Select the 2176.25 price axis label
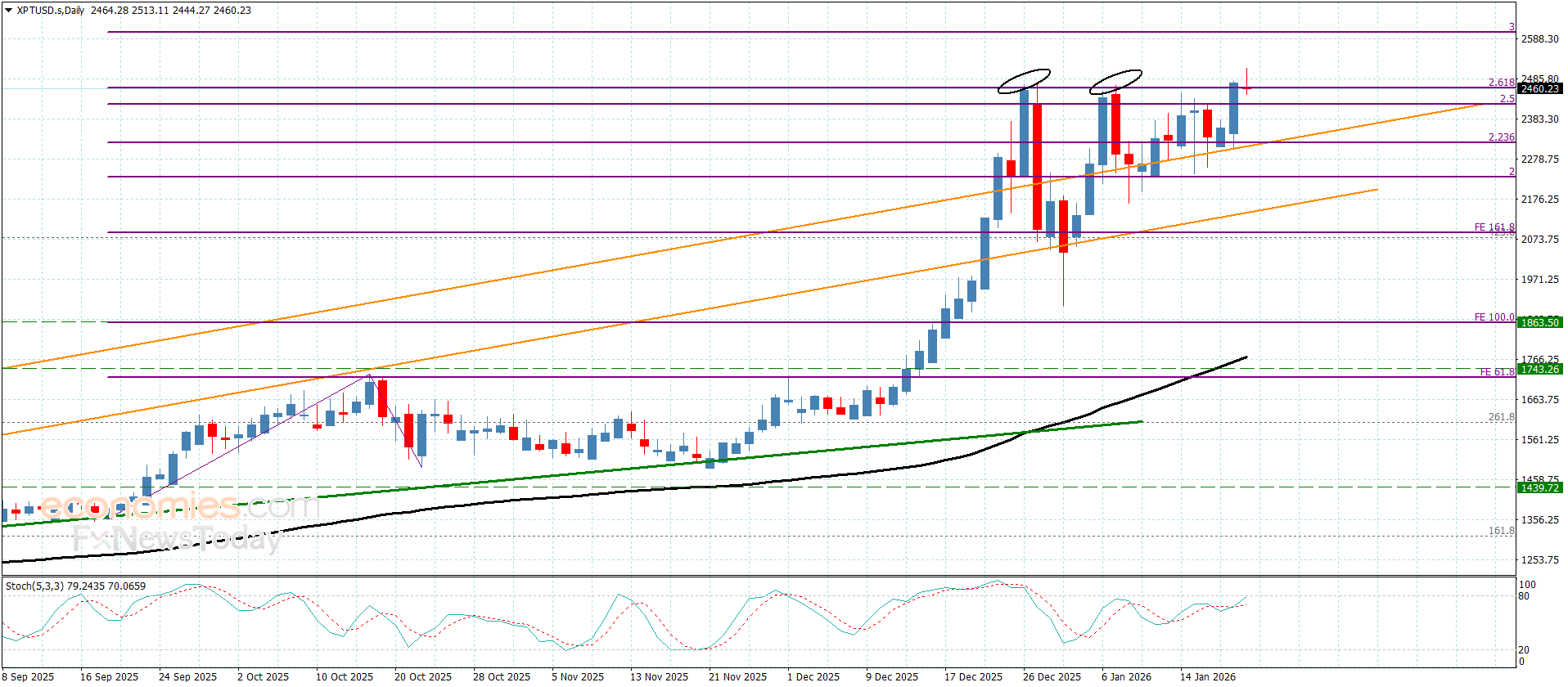Image resolution: width=1568 pixels, height=687 pixels. (x=1539, y=199)
